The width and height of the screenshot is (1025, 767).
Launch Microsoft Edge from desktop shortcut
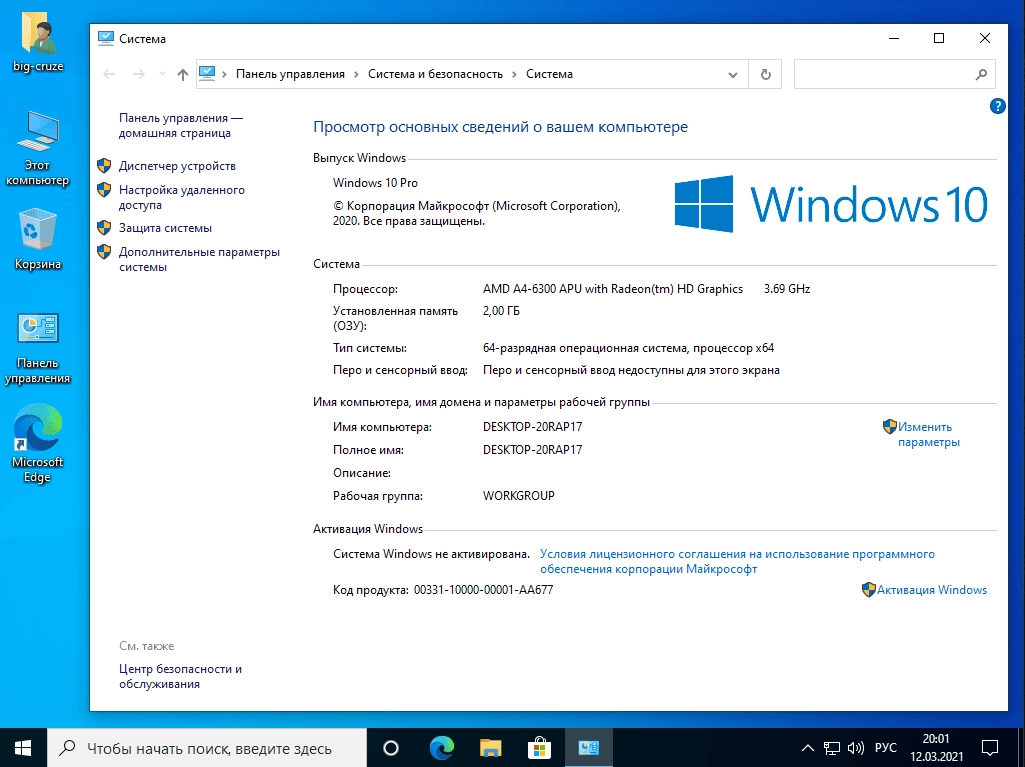point(38,443)
